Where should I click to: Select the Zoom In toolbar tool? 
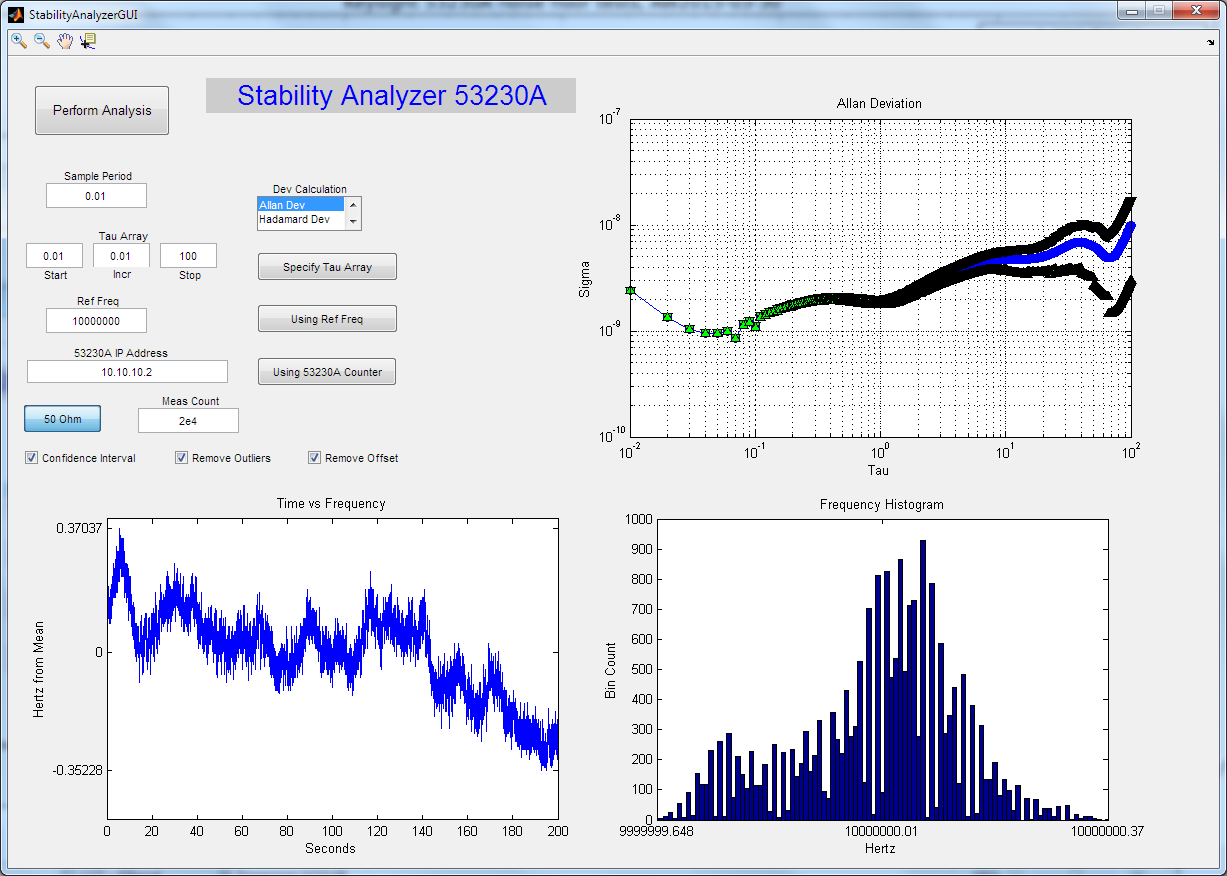coord(19,41)
